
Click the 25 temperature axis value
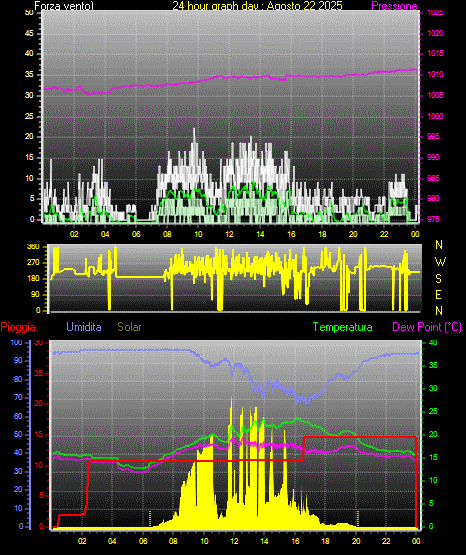click(x=433, y=411)
